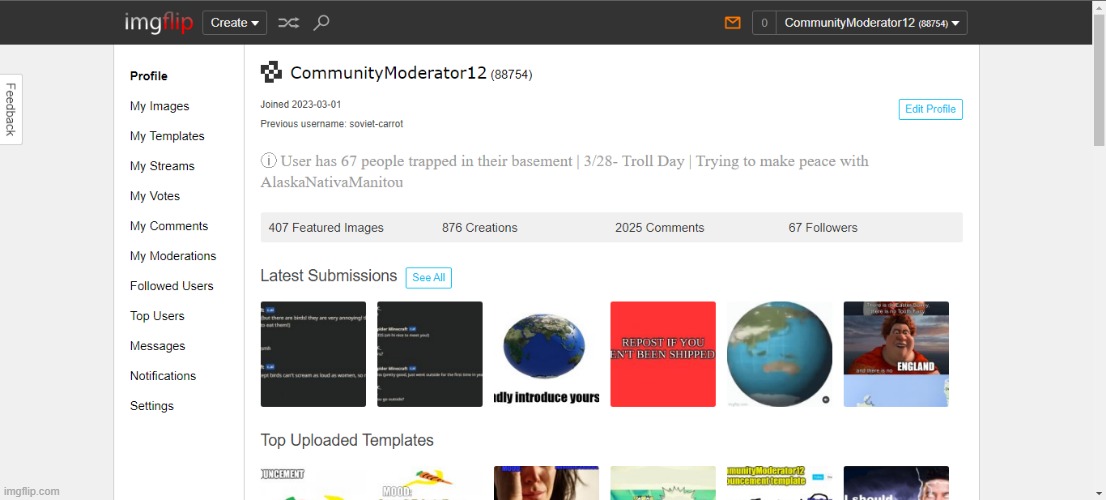Open Notifications from the sidebar

(x=163, y=376)
